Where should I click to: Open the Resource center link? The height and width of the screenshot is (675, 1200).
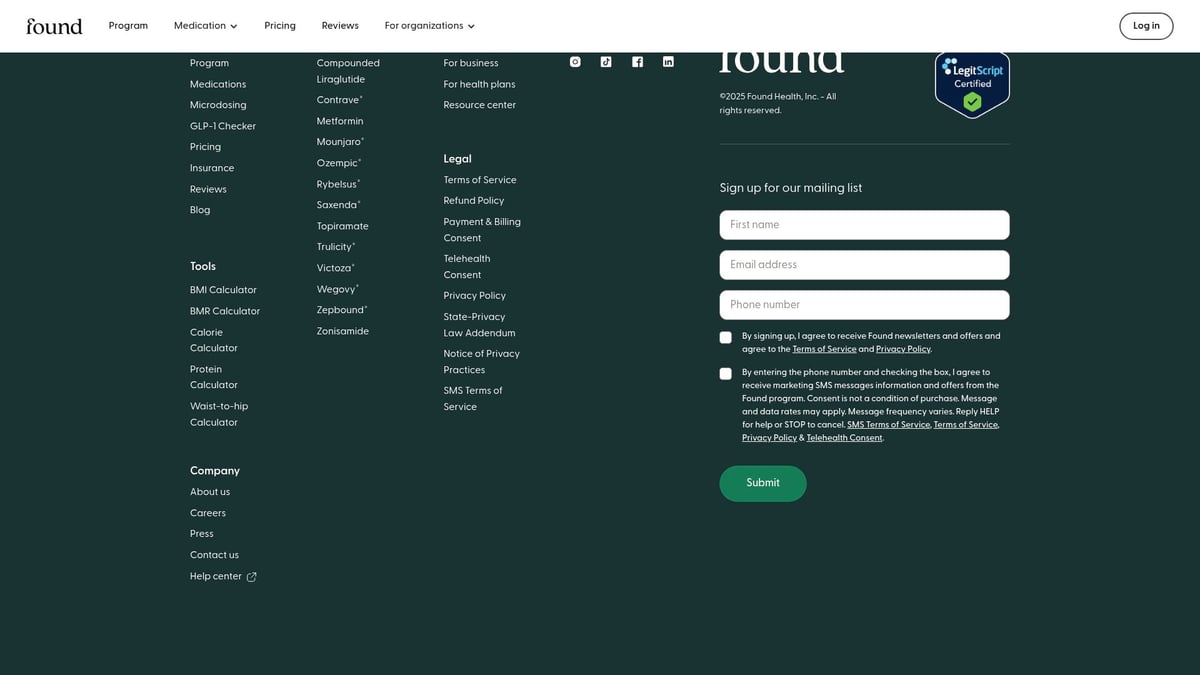(480, 105)
